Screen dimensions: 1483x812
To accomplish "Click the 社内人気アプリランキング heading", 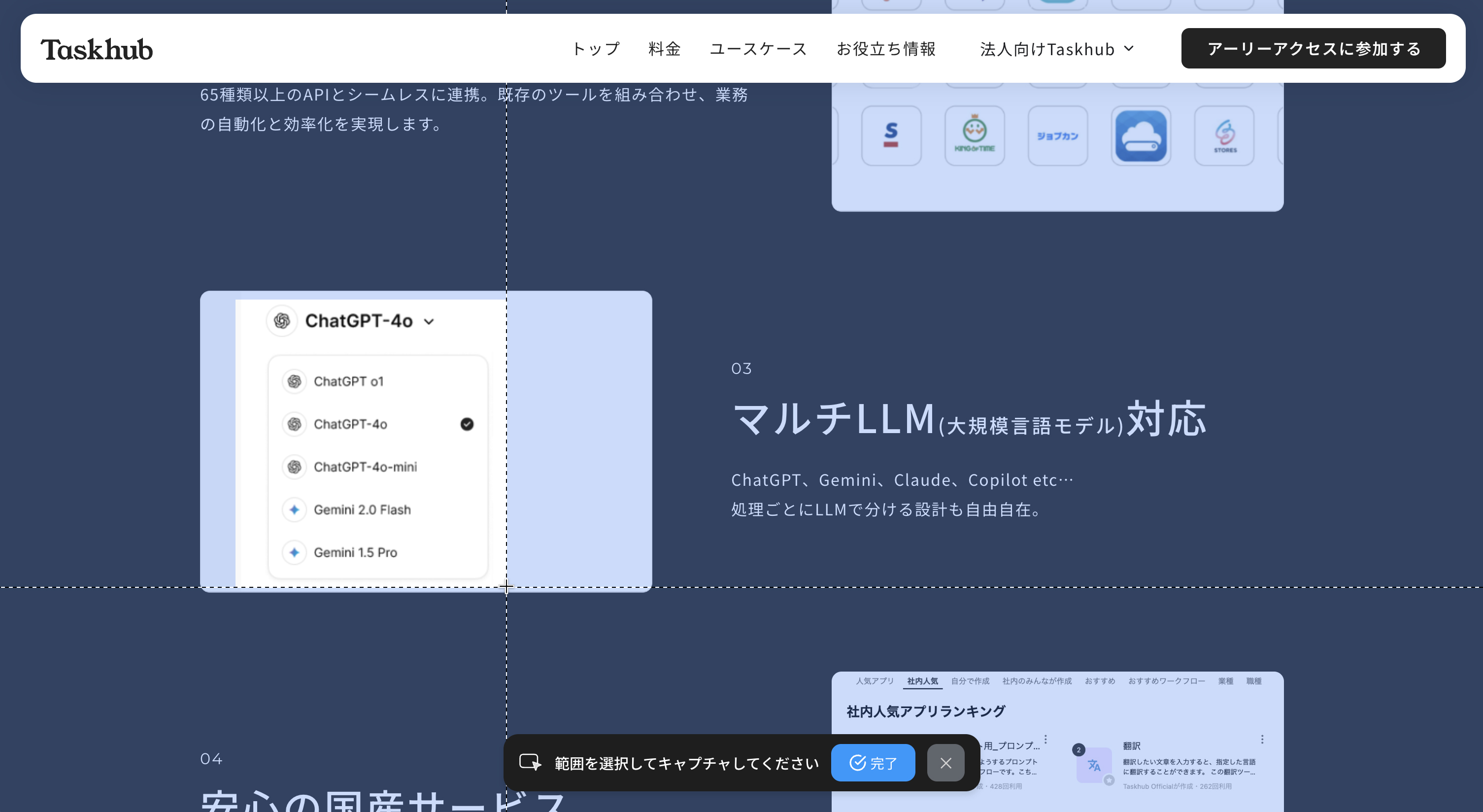I will [926, 711].
